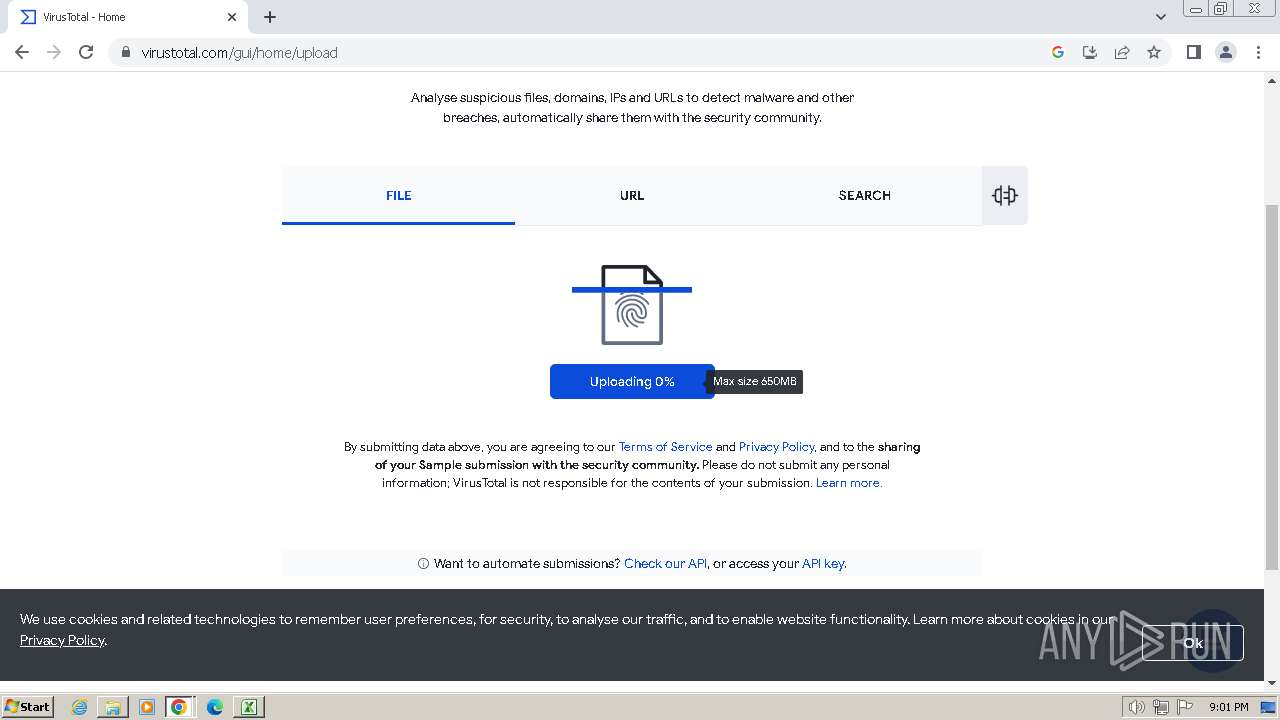1280x720 pixels.
Task: Open Privacy Policy in cookie banner
Action: coord(62,640)
